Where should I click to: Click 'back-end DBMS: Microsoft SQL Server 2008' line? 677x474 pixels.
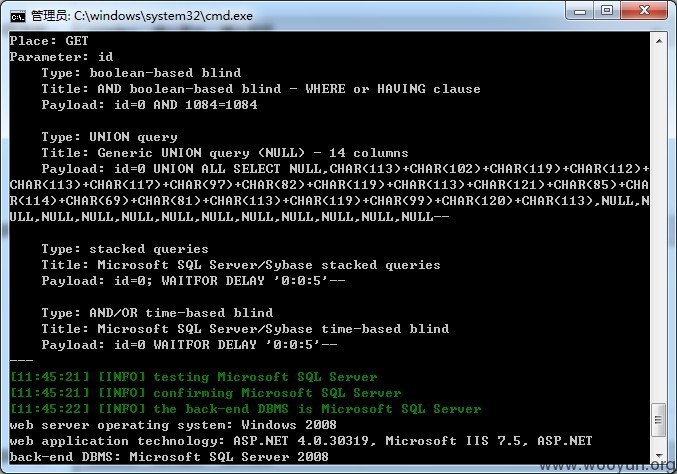click(x=169, y=457)
